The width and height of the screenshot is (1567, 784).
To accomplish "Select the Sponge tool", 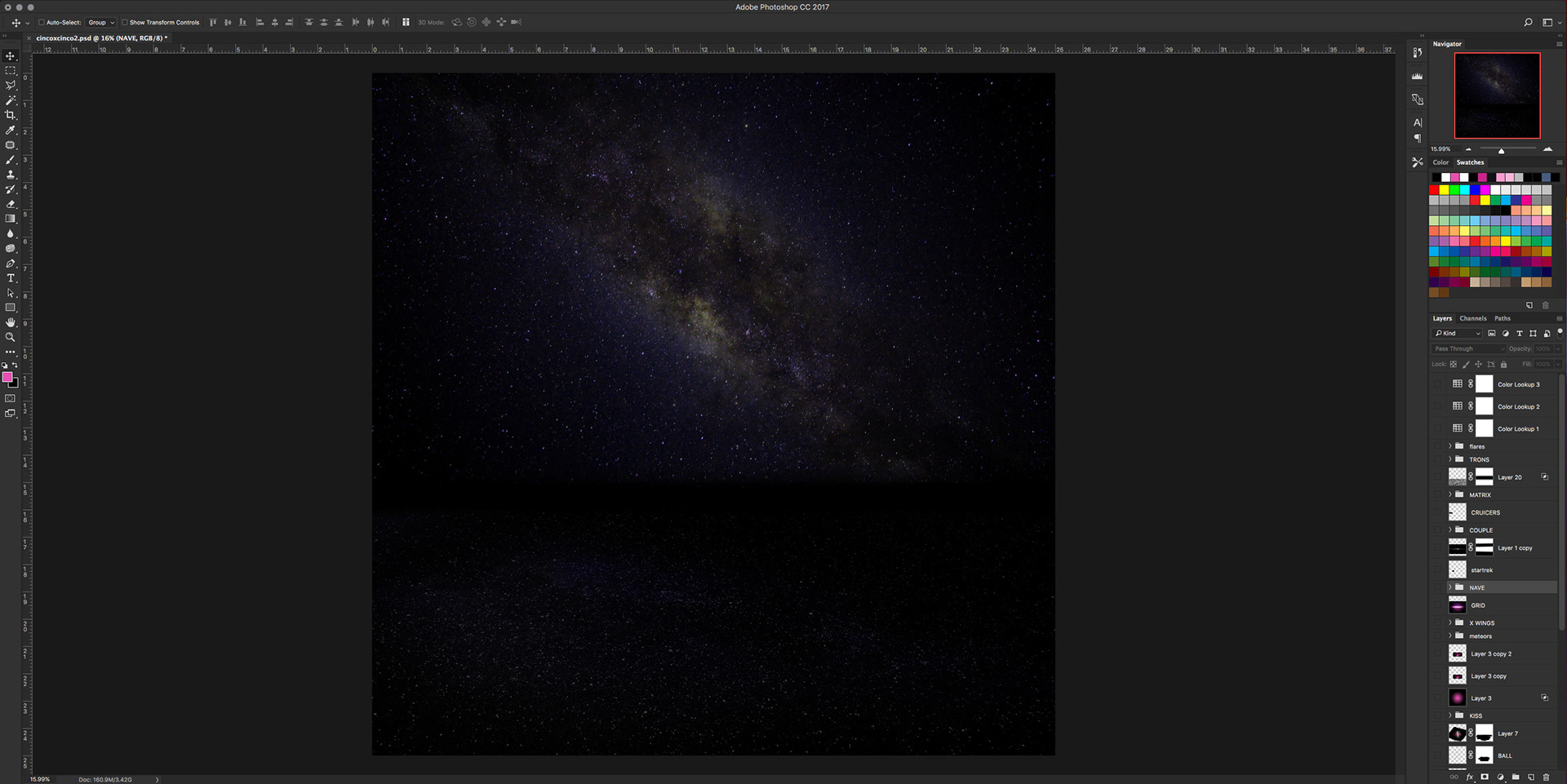I will tap(11, 249).
